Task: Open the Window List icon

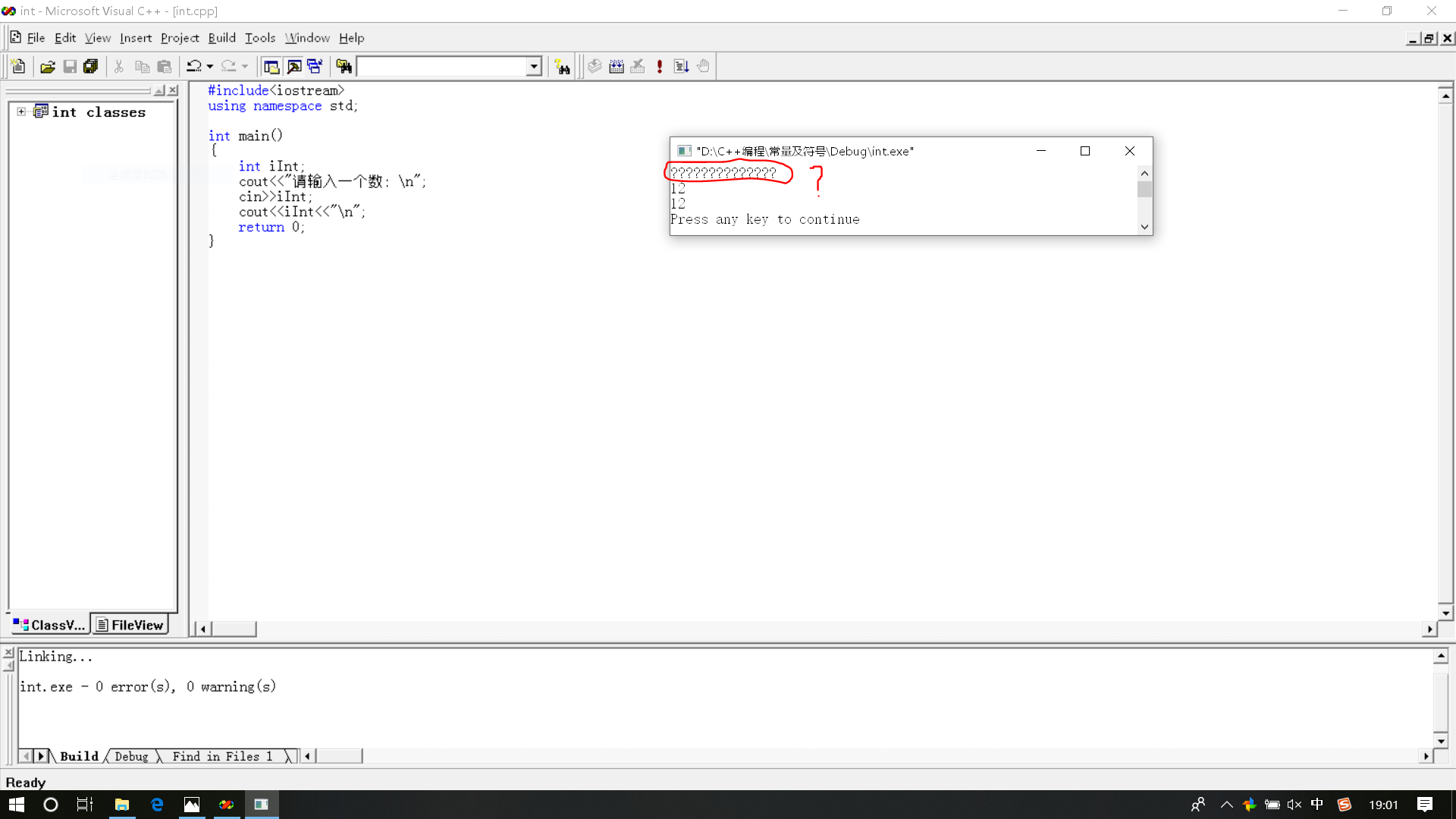Action: pyautogui.click(x=315, y=67)
